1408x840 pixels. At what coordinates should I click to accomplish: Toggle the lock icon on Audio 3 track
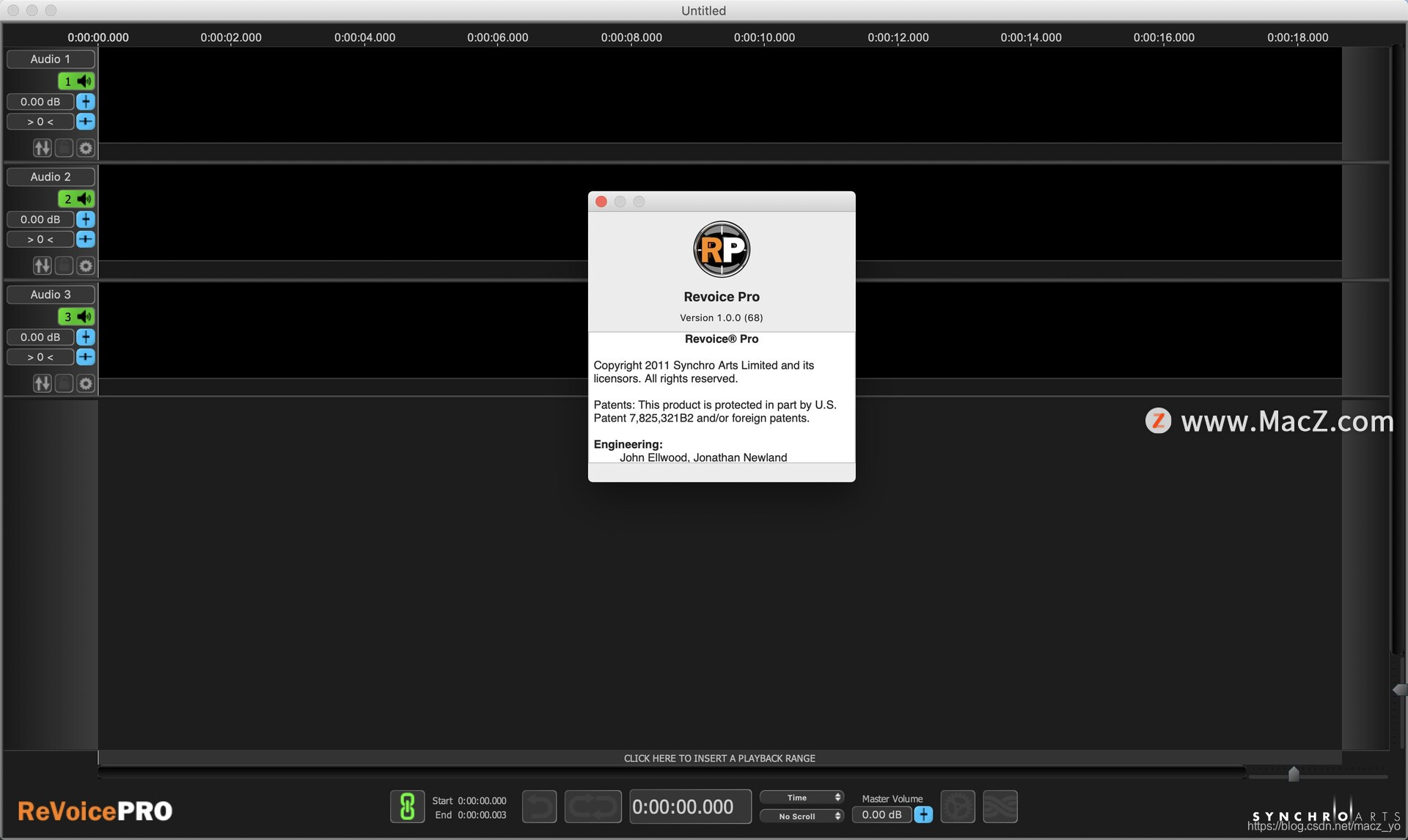(x=65, y=383)
